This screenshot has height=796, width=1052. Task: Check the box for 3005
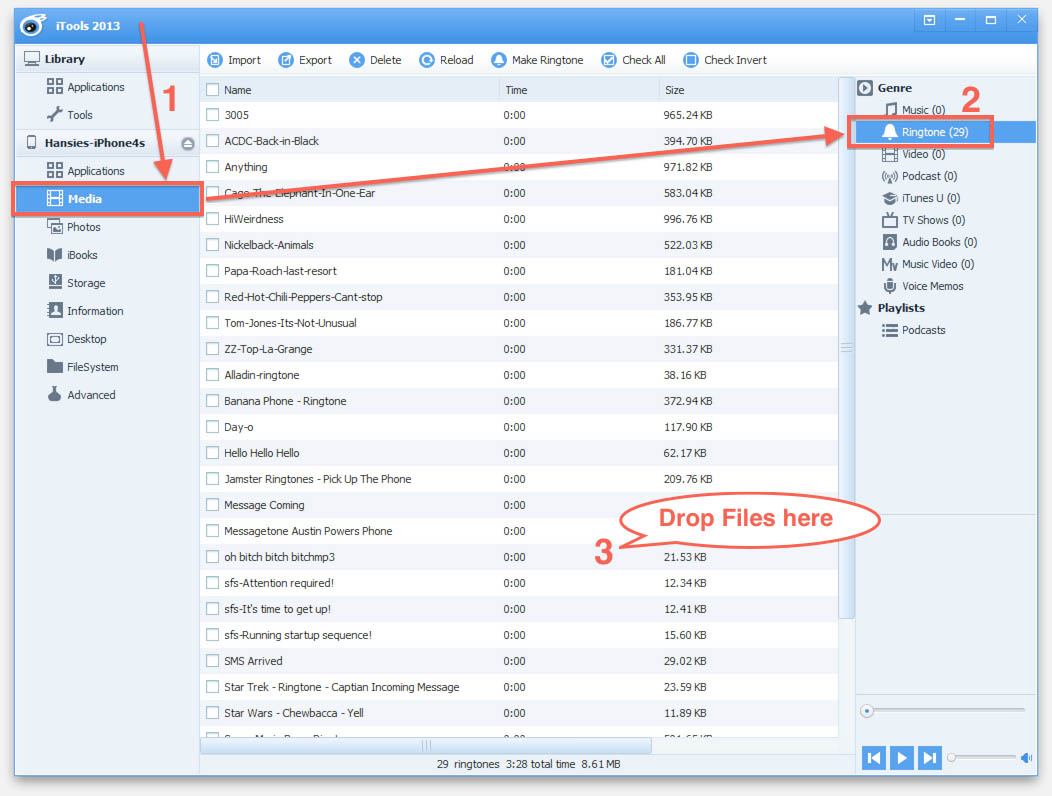pyautogui.click(x=213, y=115)
